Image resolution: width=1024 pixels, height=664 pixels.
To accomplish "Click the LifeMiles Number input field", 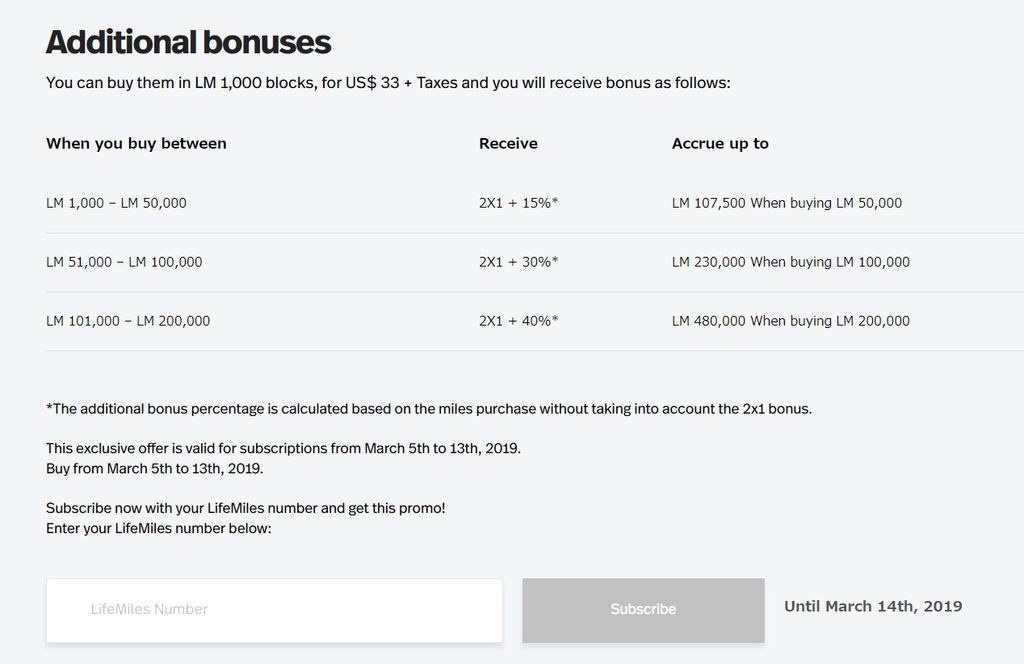I will (x=274, y=610).
